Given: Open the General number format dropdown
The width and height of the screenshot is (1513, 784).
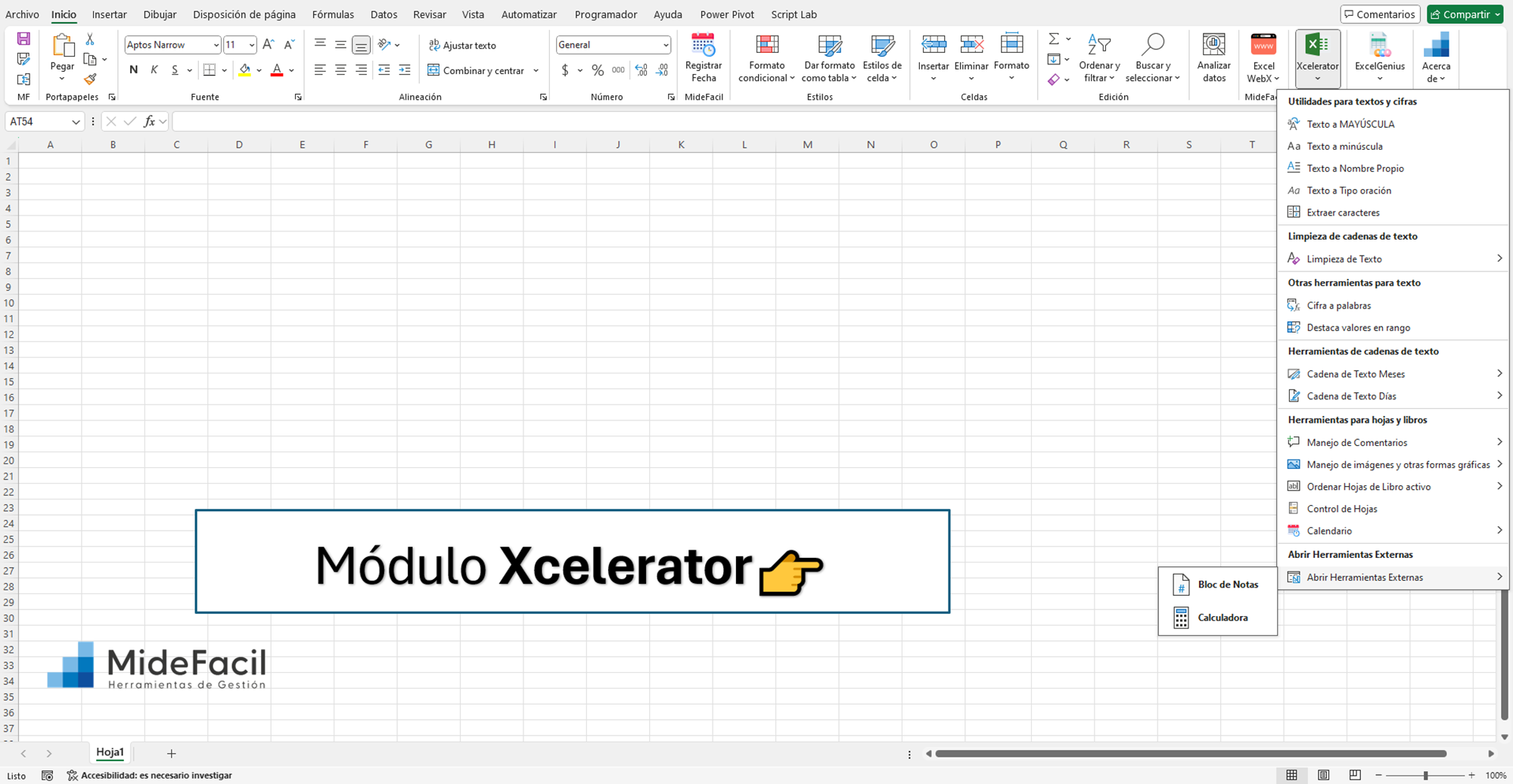Looking at the screenshot, I should pyautogui.click(x=665, y=45).
